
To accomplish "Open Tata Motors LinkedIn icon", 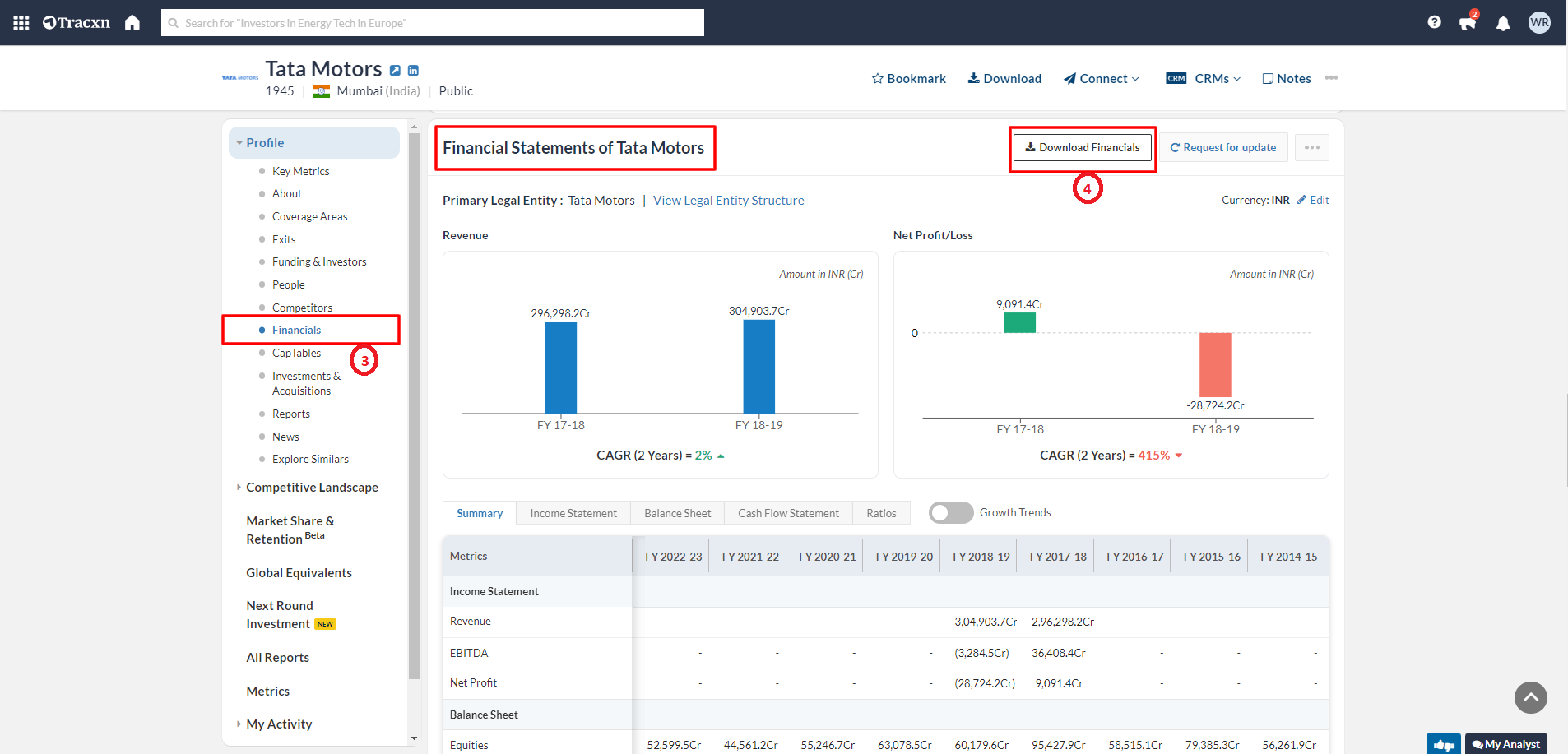I will (413, 71).
